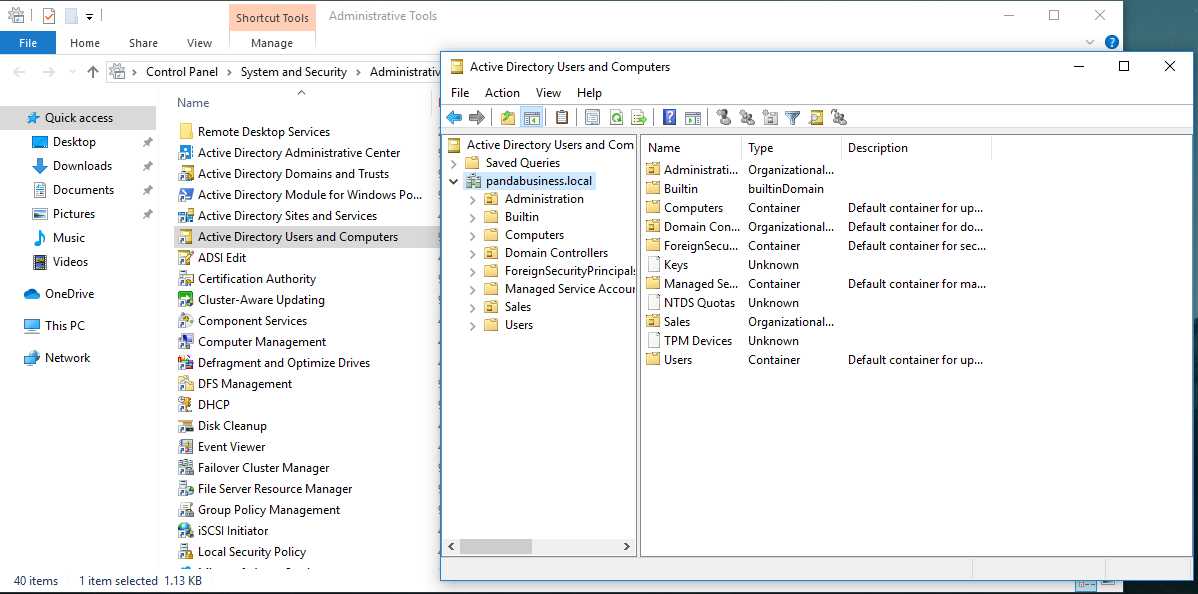Click the tree pane scrollbar left arrow

pos(451,547)
